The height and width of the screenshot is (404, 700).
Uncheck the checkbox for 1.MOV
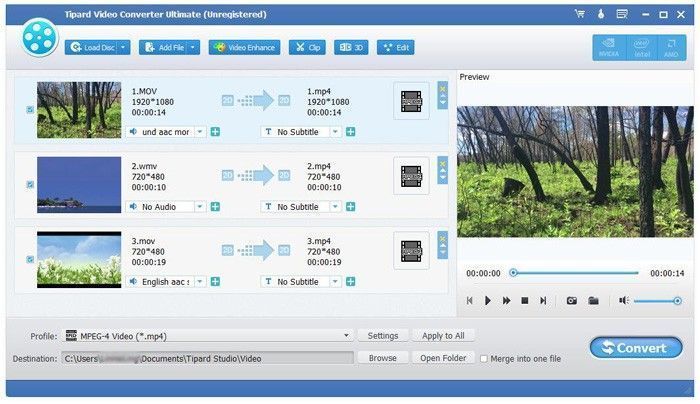(30, 109)
